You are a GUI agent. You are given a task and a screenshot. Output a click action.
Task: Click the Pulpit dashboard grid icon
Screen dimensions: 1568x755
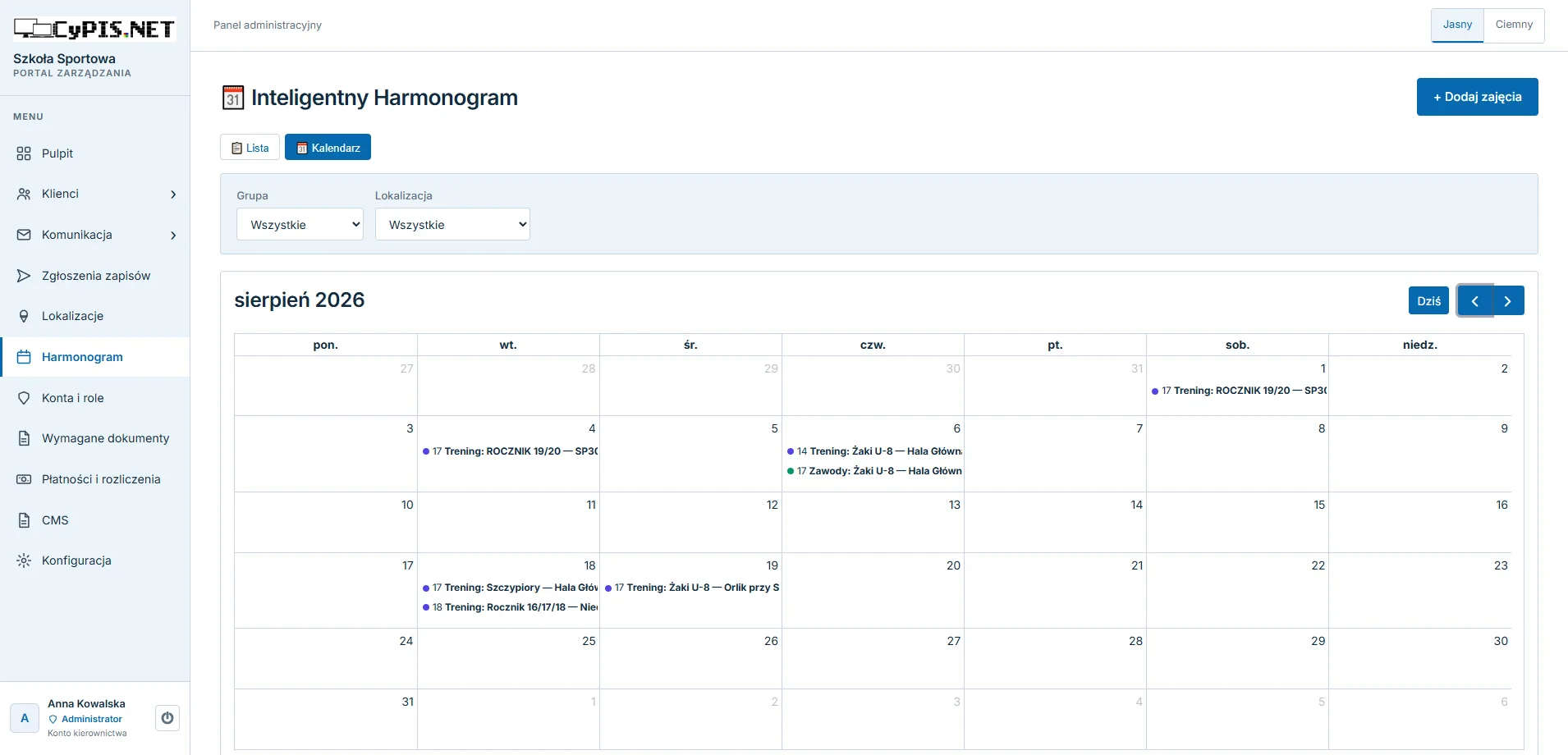click(24, 153)
